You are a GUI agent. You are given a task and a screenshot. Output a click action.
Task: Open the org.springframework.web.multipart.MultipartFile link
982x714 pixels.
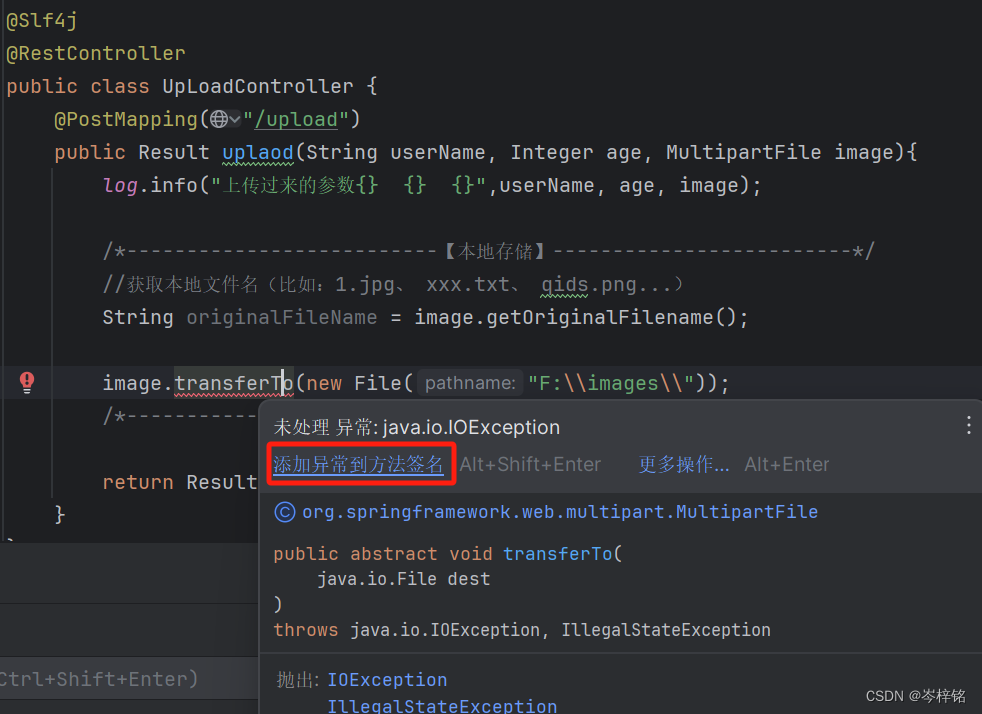pos(560,512)
